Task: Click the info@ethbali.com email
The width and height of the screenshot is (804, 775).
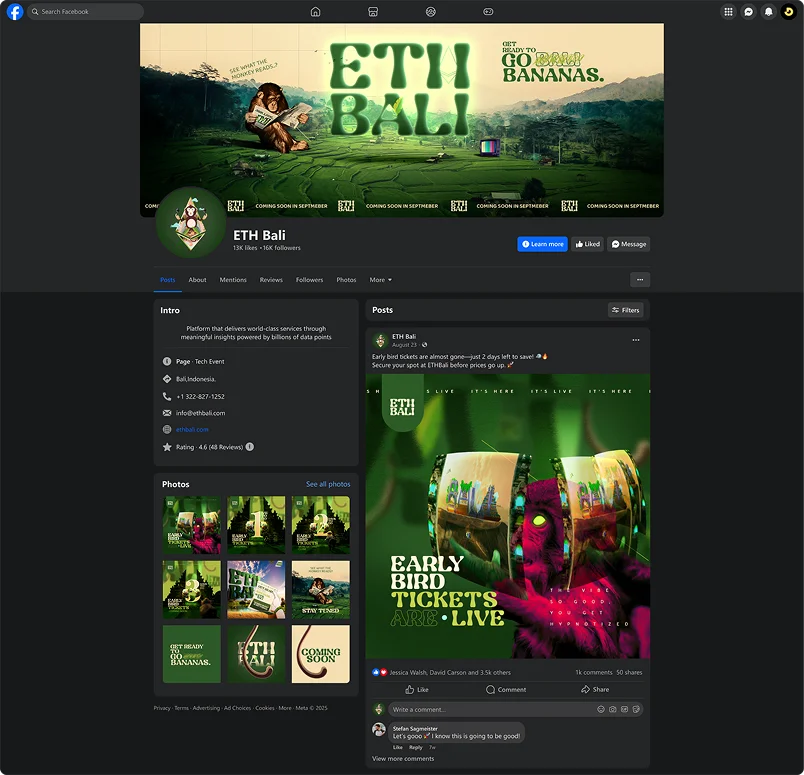Action: click(200, 413)
